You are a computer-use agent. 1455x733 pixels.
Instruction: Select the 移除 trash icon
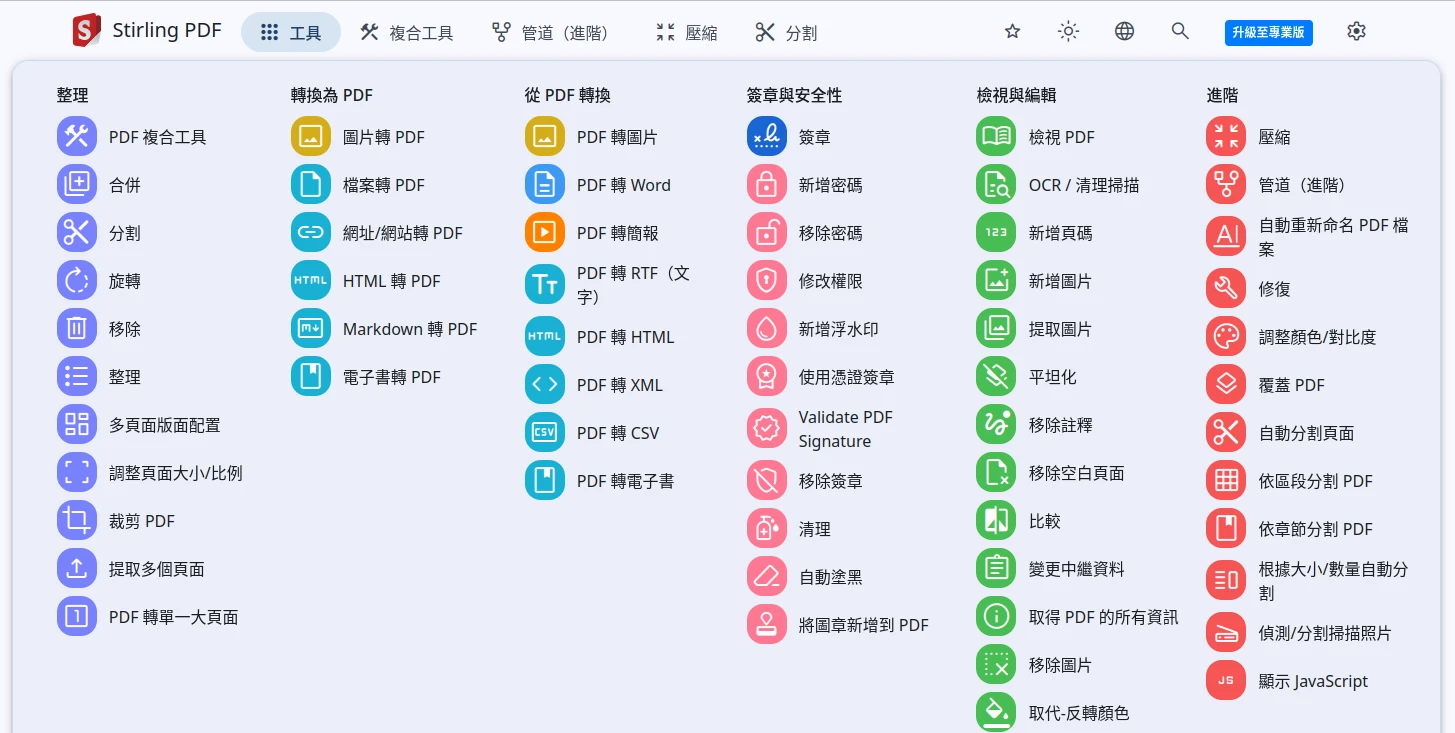click(x=77, y=328)
